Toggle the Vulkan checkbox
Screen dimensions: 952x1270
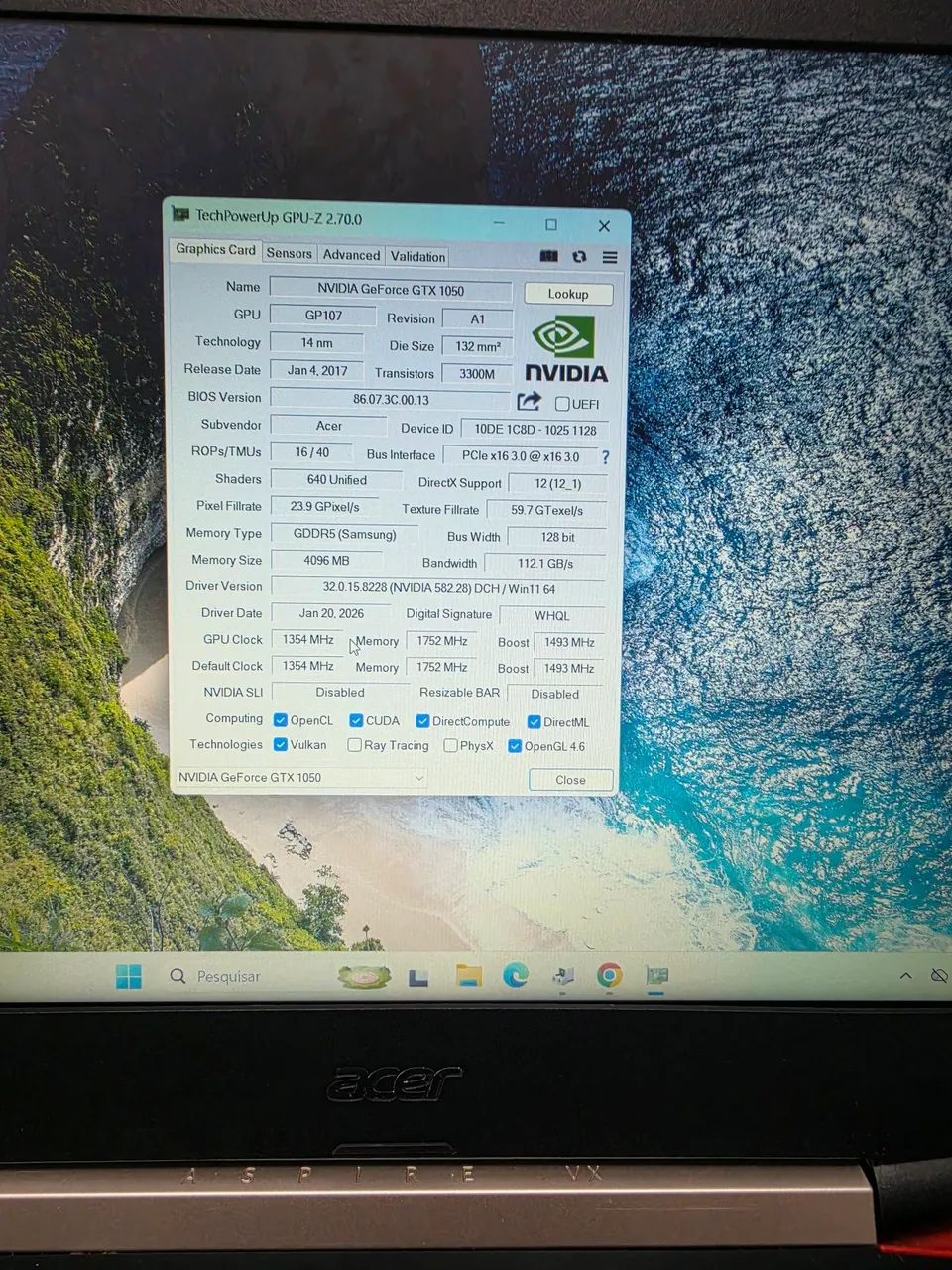point(280,744)
